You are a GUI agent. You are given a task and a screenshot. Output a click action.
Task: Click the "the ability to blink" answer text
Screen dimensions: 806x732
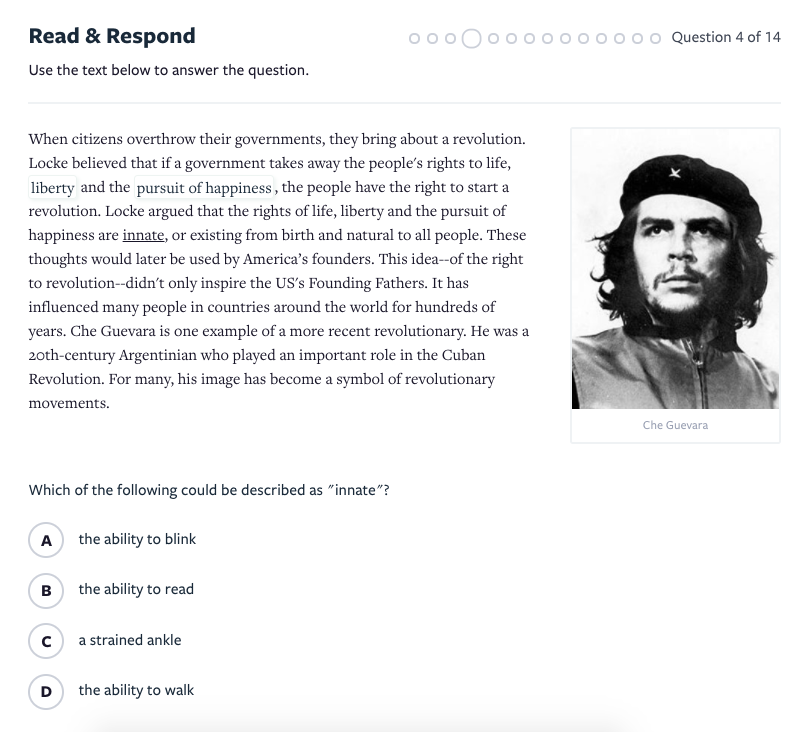point(137,540)
